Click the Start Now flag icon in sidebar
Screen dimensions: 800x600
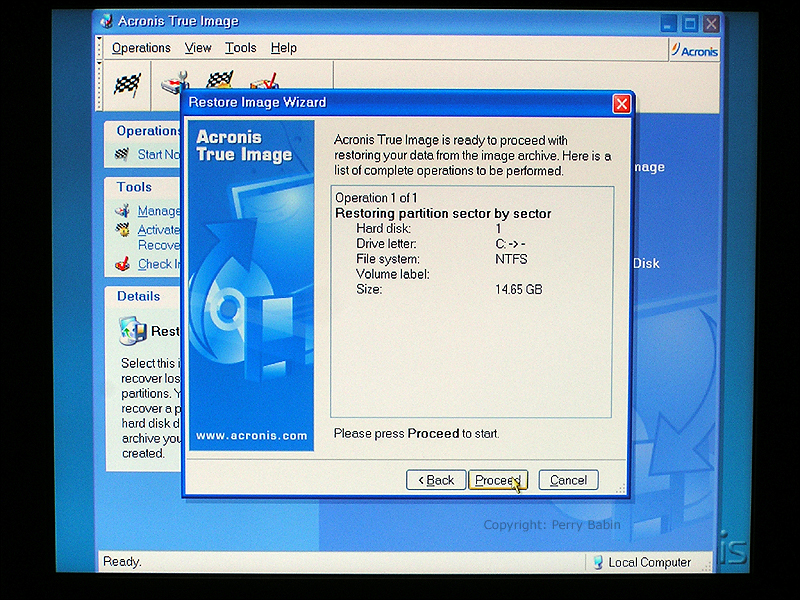122,154
